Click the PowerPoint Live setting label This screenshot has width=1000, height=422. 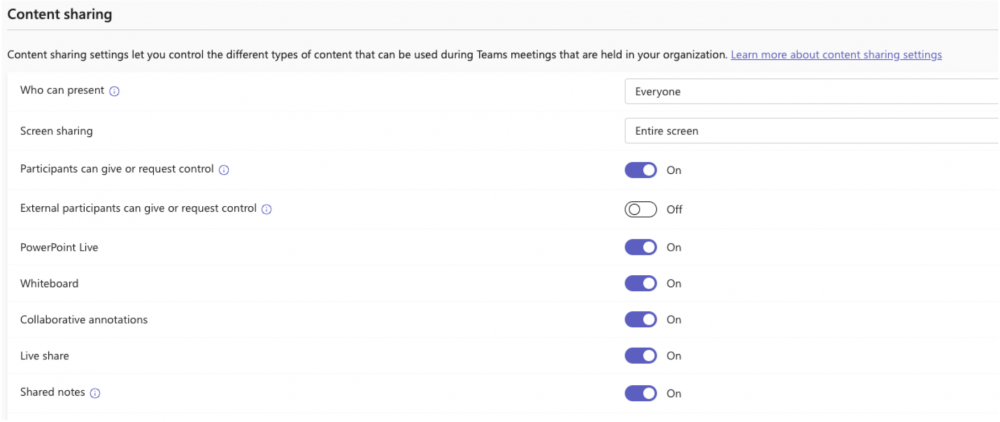pyautogui.click(x=59, y=247)
